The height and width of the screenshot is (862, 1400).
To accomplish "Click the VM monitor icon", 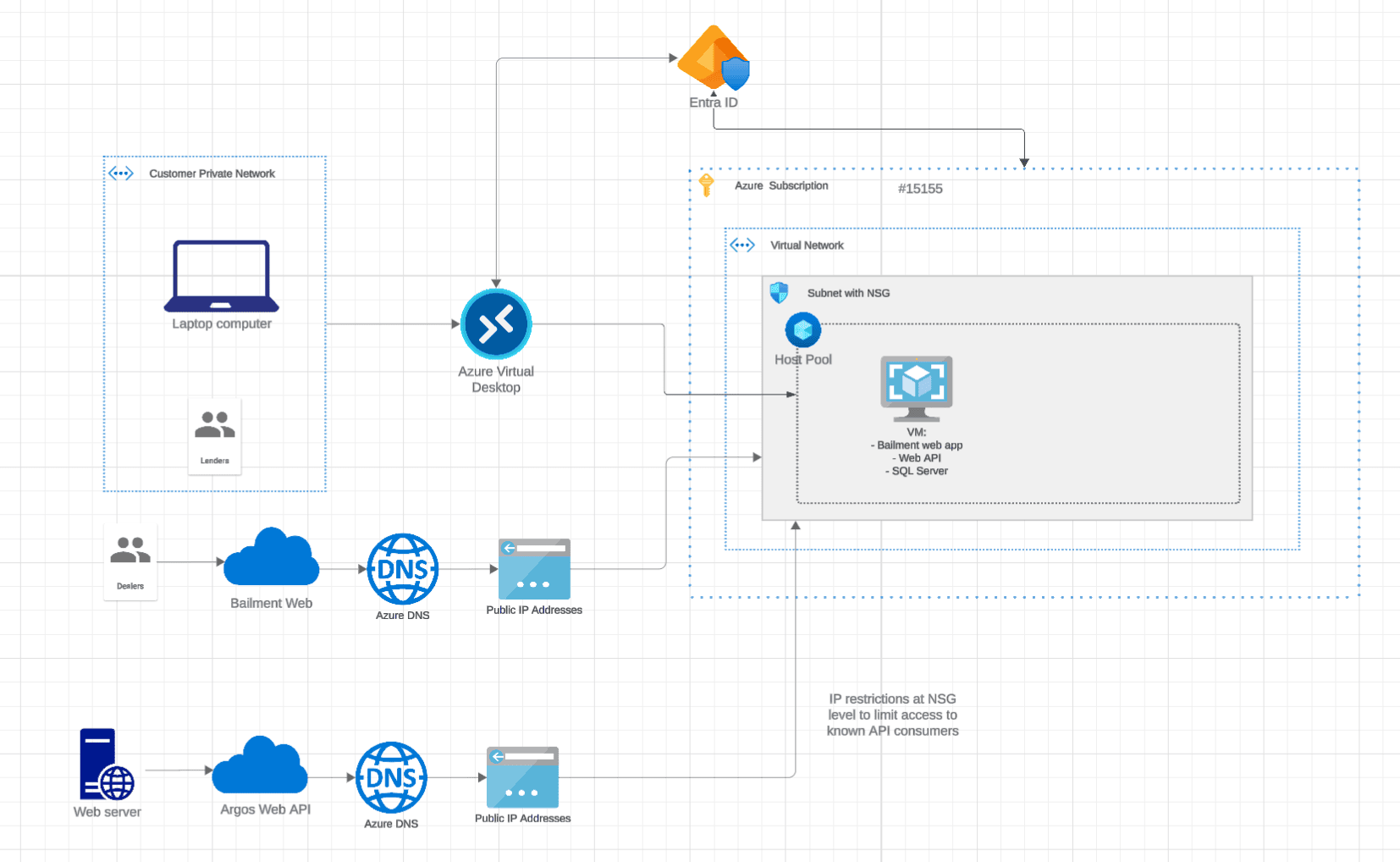I will pos(917,389).
